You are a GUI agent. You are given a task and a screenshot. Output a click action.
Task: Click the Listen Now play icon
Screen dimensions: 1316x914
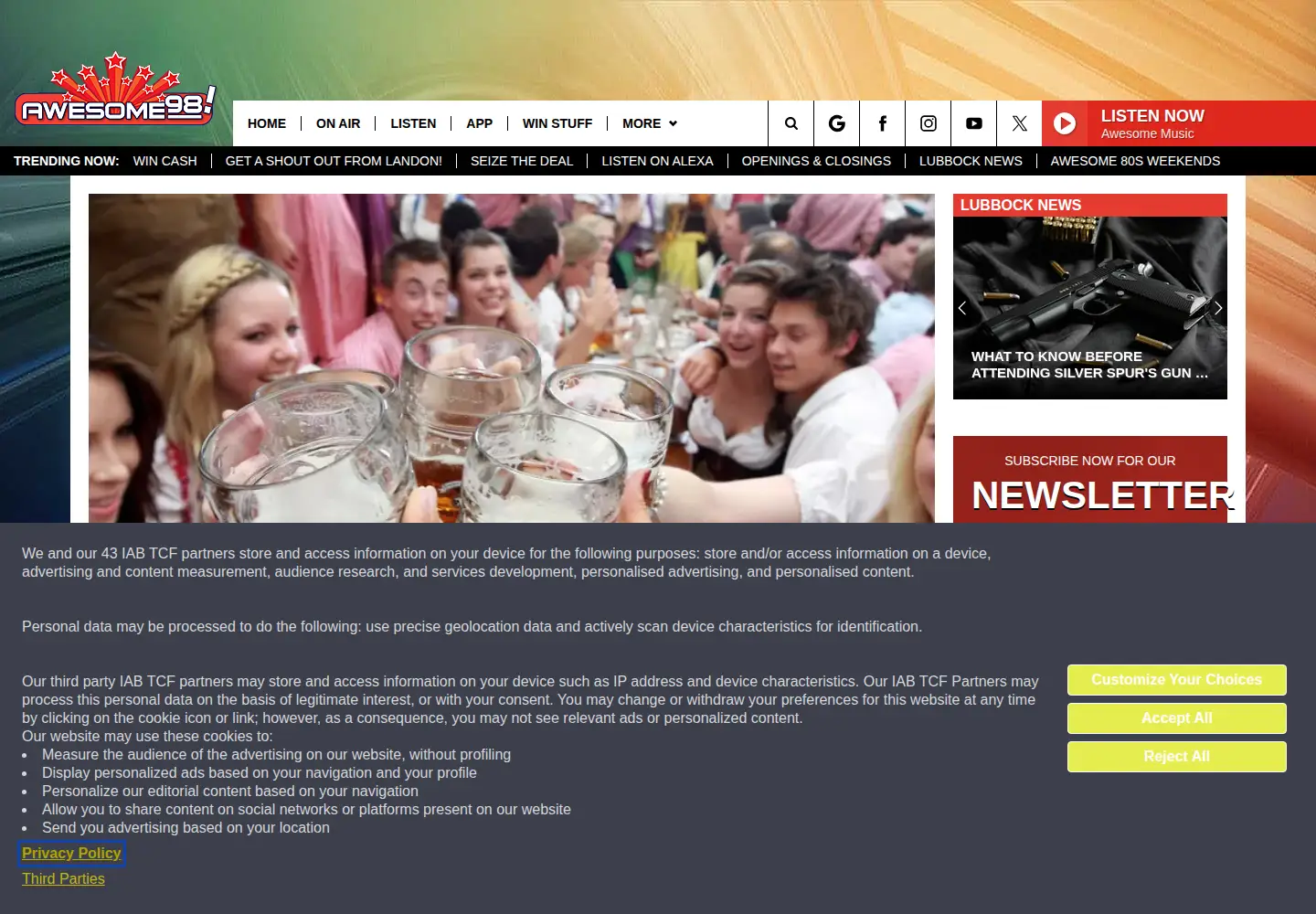coord(1065,123)
